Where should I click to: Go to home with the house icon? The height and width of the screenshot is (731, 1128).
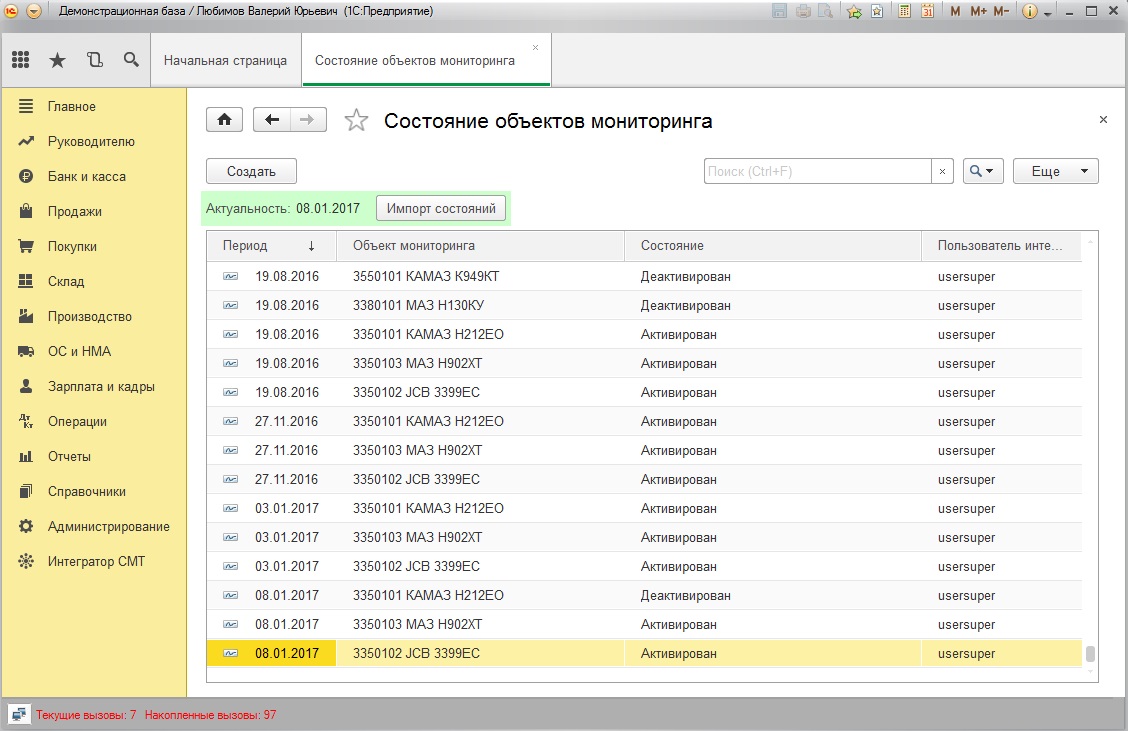[224, 119]
